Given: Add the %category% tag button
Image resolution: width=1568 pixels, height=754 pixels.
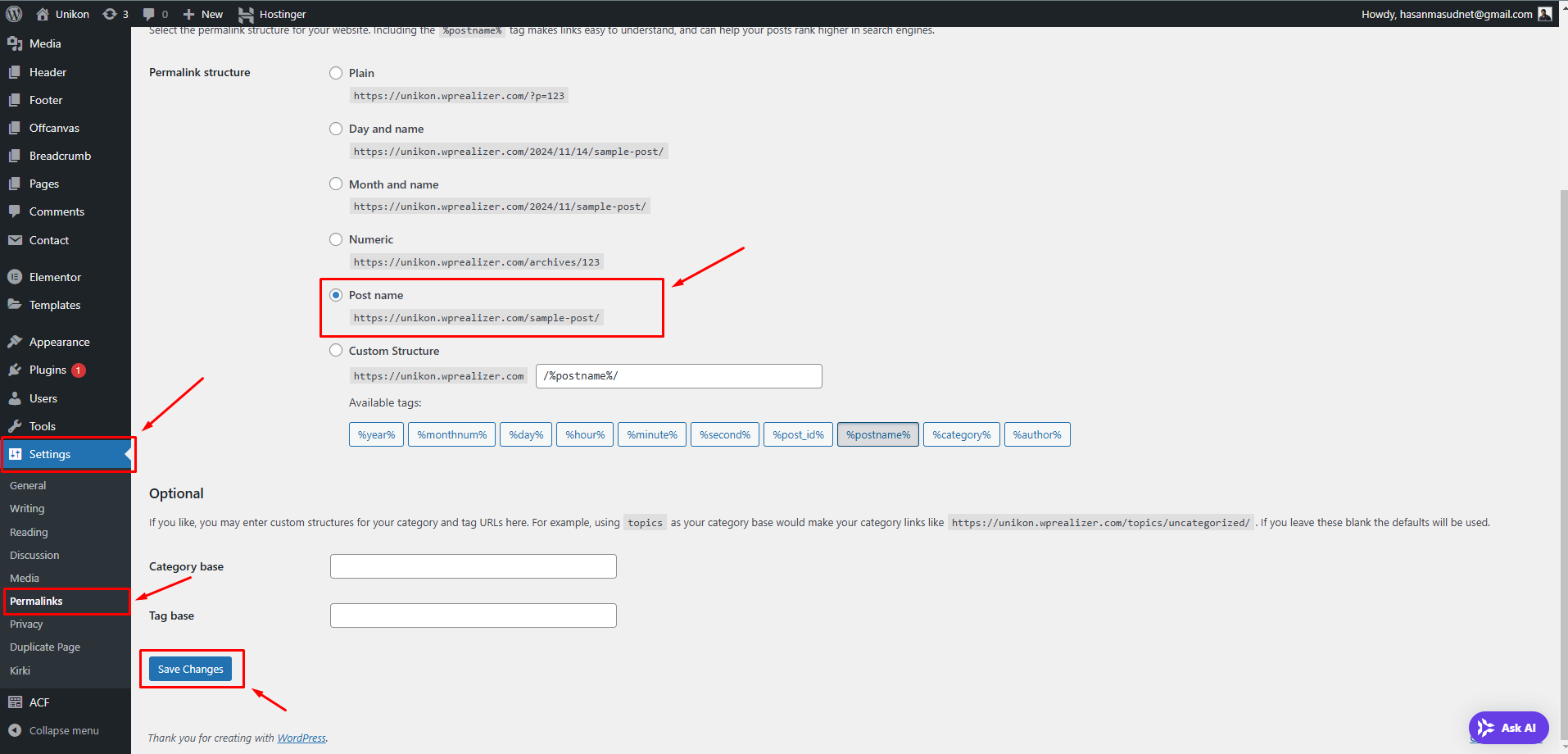Looking at the screenshot, I should [x=961, y=434].
